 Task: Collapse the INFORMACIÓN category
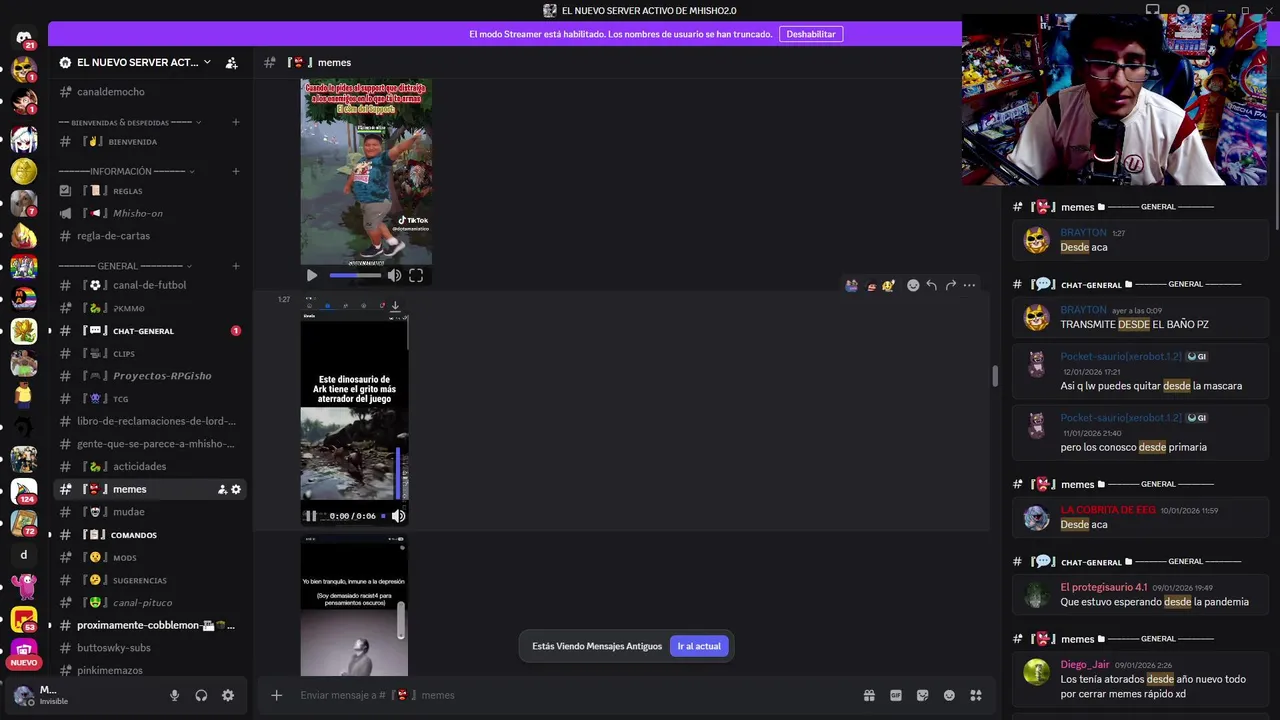pyautogui.click(x=126, y=171)
